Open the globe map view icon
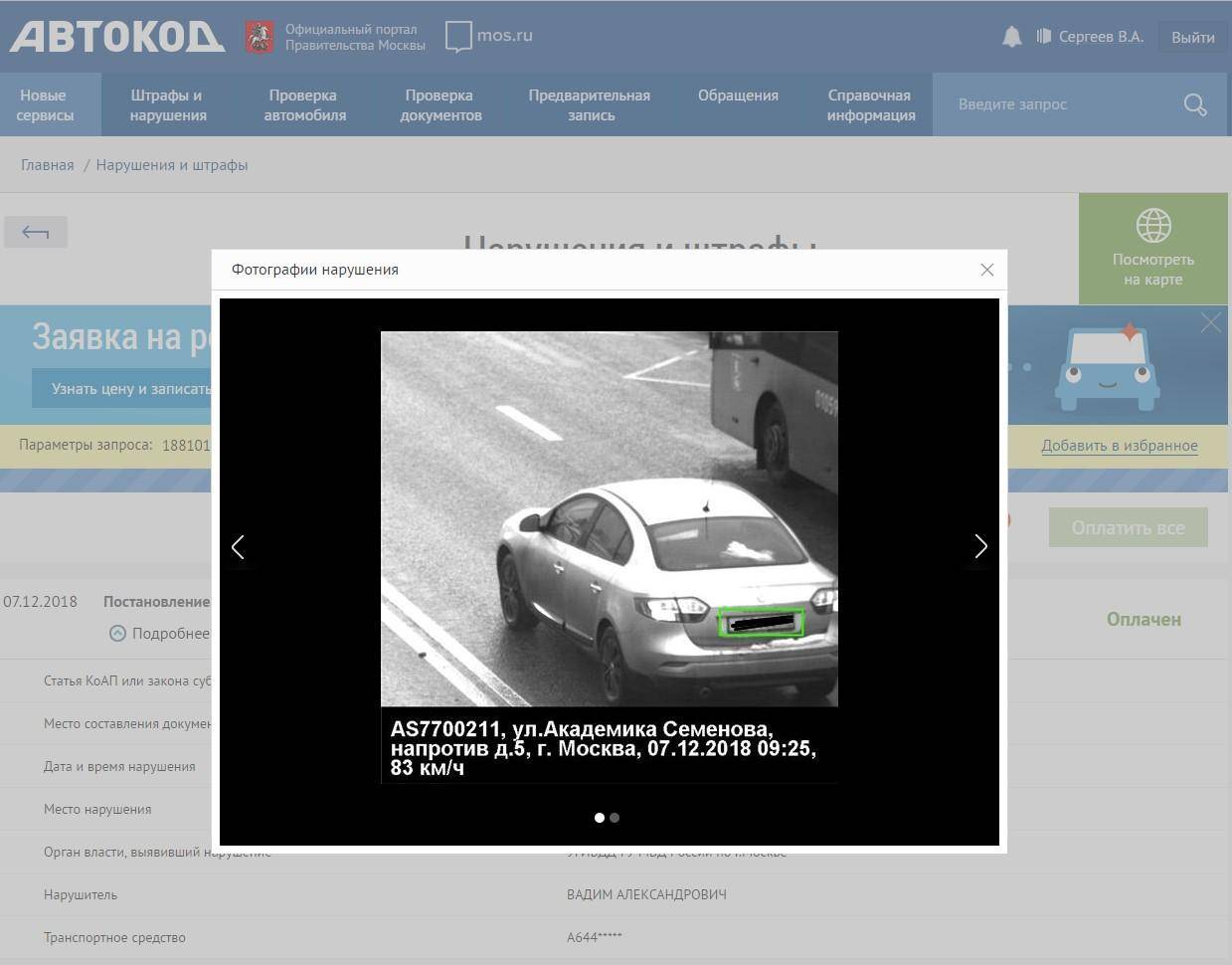 click(1152, 226)
